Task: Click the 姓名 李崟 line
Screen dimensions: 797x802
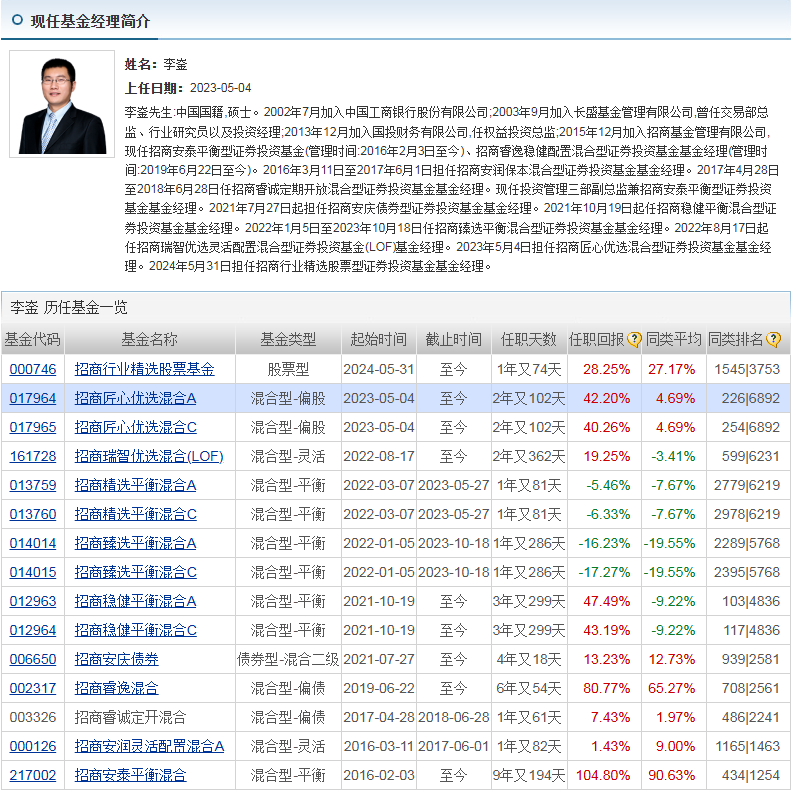Action: tap(156, 64)
